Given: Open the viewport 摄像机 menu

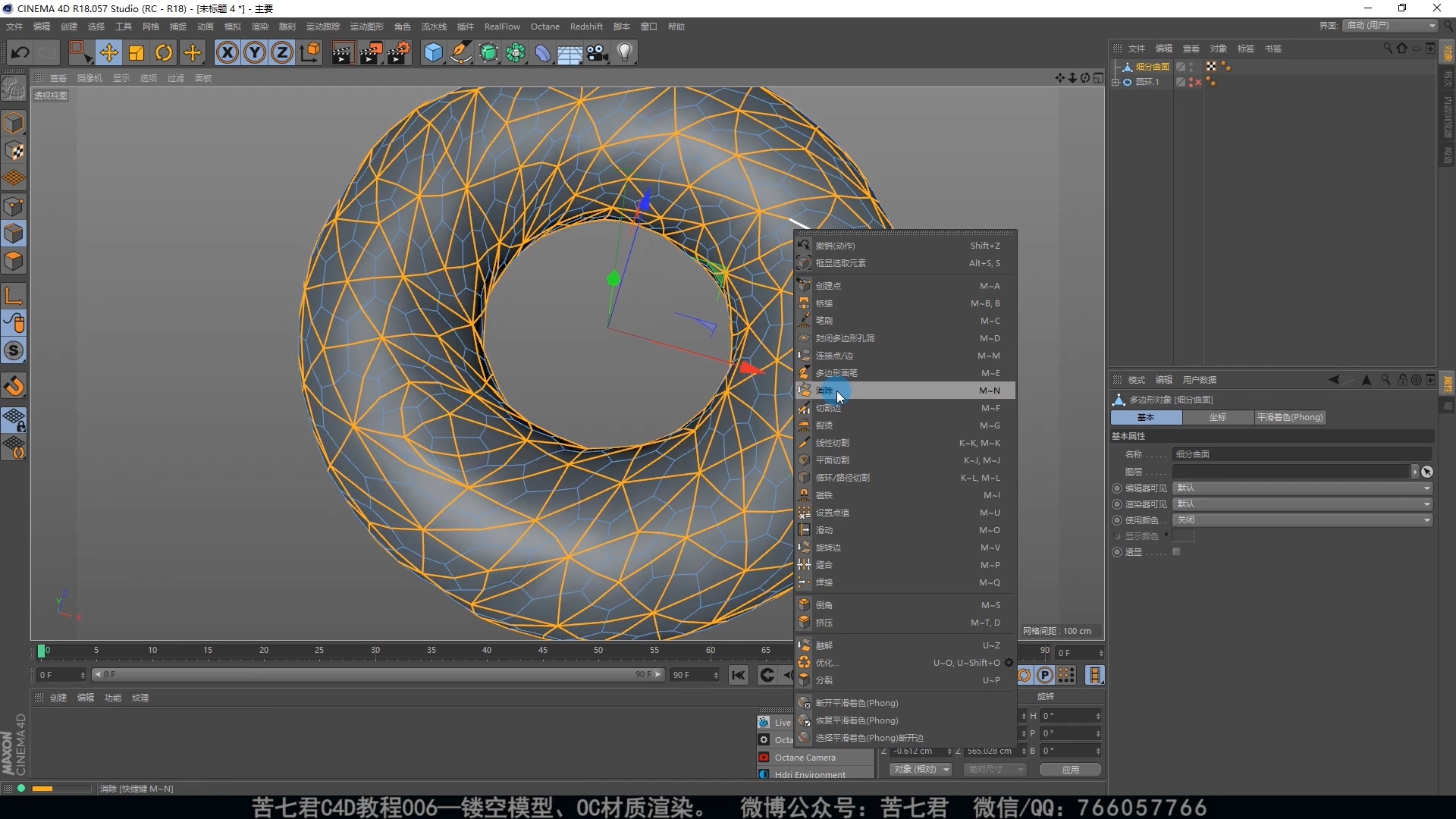Looking at the screenshot, I should click(89, 78).
